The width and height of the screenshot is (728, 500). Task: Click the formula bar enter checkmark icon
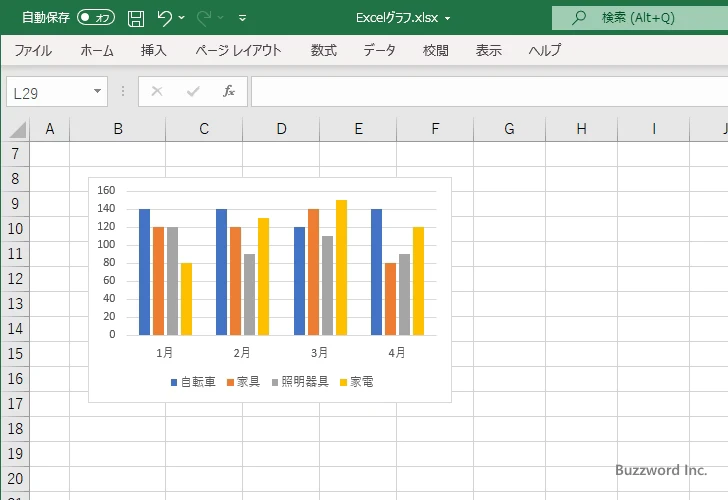click(192, 91)
